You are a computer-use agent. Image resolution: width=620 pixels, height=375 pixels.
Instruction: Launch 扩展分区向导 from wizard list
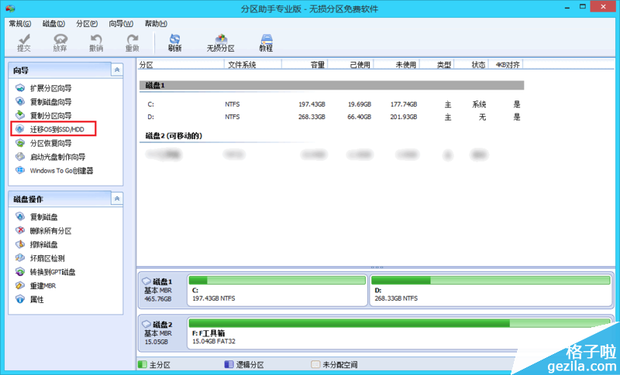43,88
